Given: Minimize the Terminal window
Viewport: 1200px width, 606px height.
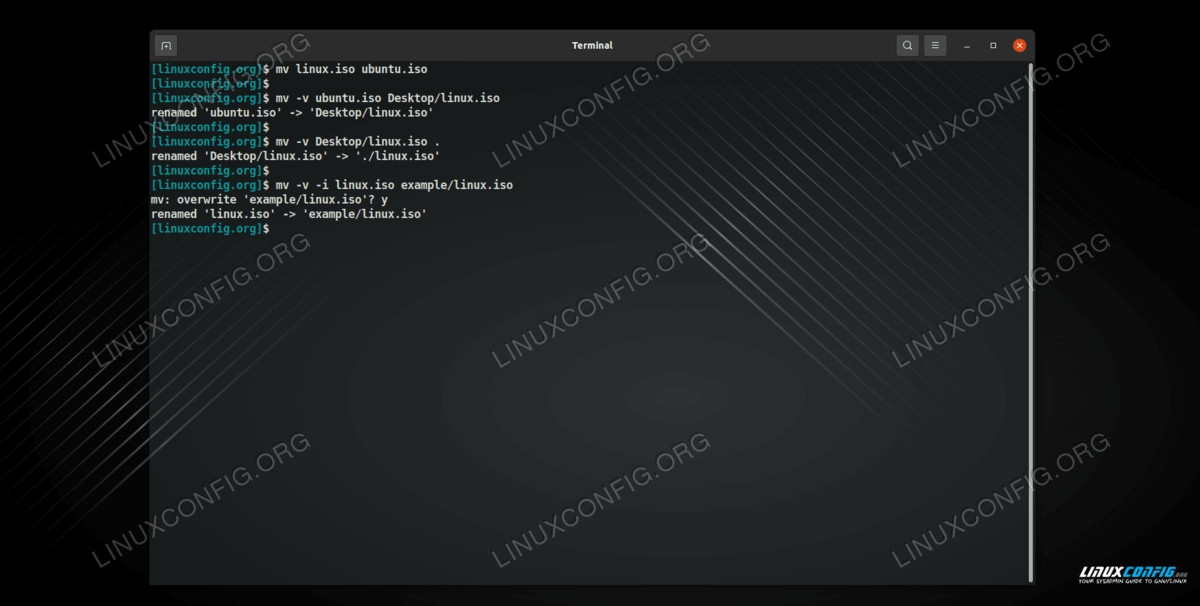Looking at the screenshot, I should 966,46.
